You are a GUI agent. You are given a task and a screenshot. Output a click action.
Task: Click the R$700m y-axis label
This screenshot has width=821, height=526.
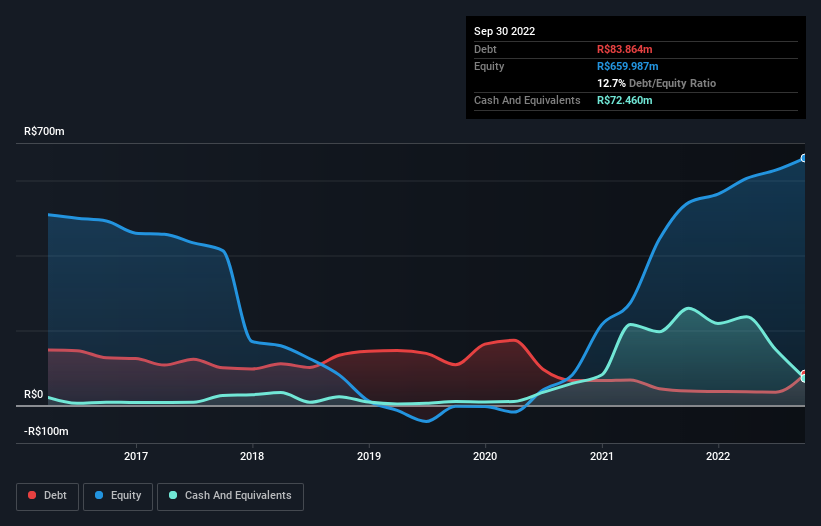pyautogui.click(x=44, y=131)
